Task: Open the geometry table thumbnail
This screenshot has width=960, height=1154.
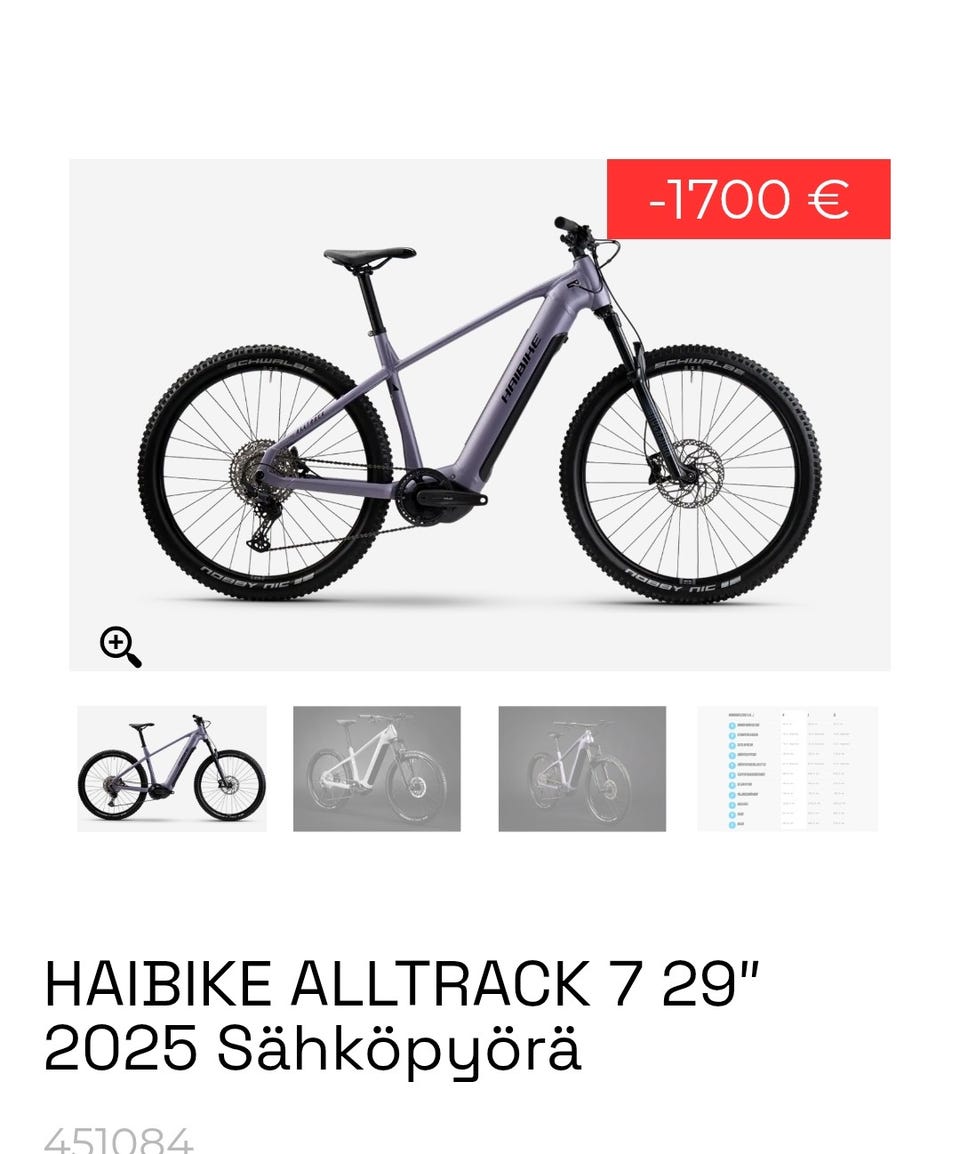Action: click(787, 768)
